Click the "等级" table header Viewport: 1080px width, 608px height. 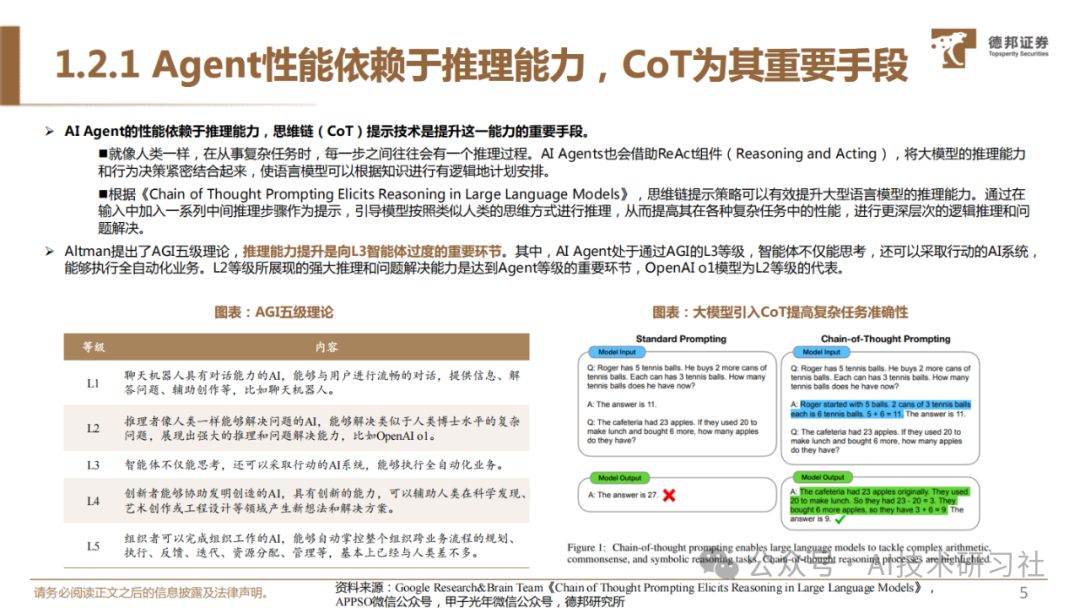tap(94, 347)
